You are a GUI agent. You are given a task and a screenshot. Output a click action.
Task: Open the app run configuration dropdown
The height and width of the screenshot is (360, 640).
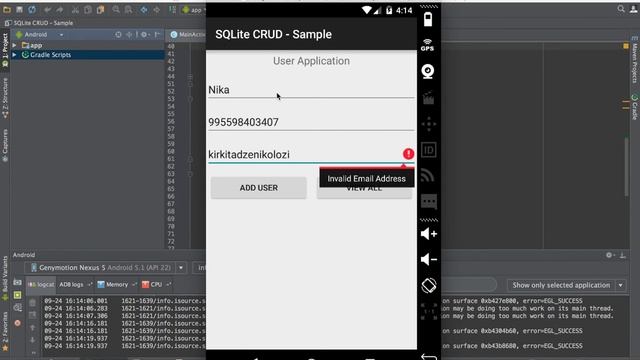click(x=194, y=10)
